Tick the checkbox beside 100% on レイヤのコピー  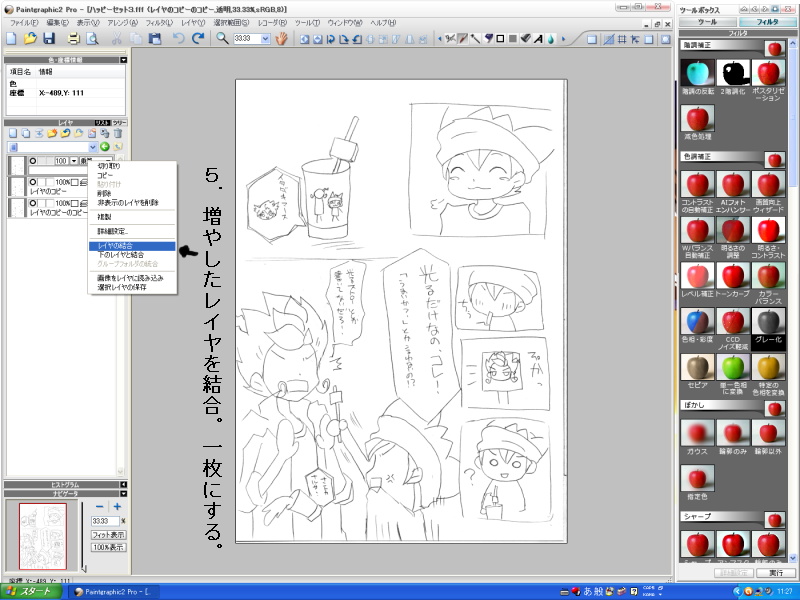(x=74, y=182)
